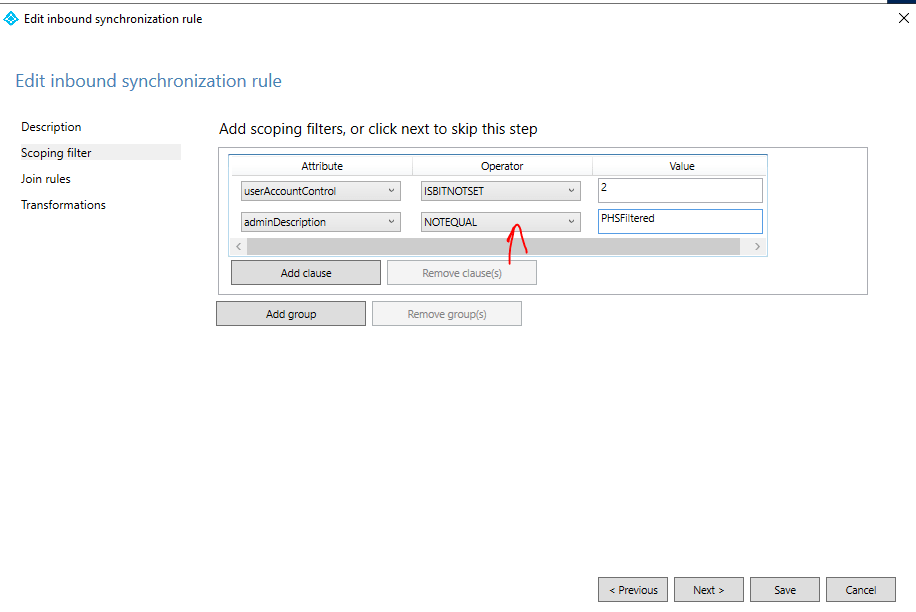Save the synchronization rule
Screen dimensions: 916x612
pos(784,589)
